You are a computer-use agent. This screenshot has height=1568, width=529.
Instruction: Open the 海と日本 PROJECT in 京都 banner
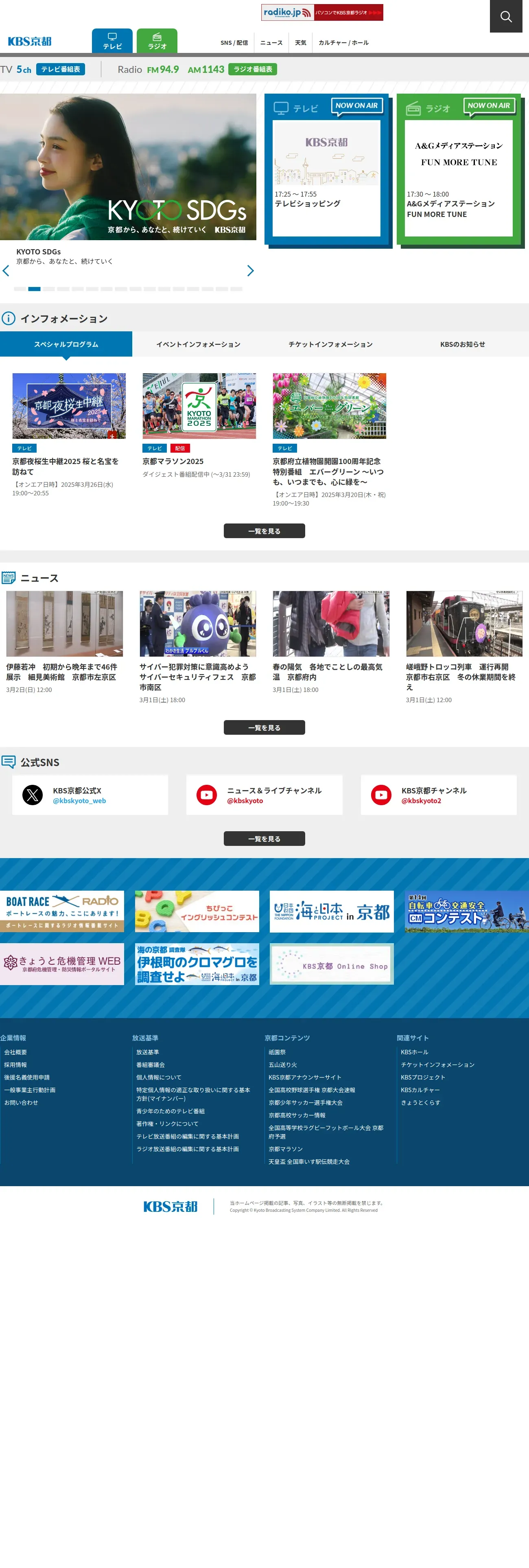click(x=332, y=912)
